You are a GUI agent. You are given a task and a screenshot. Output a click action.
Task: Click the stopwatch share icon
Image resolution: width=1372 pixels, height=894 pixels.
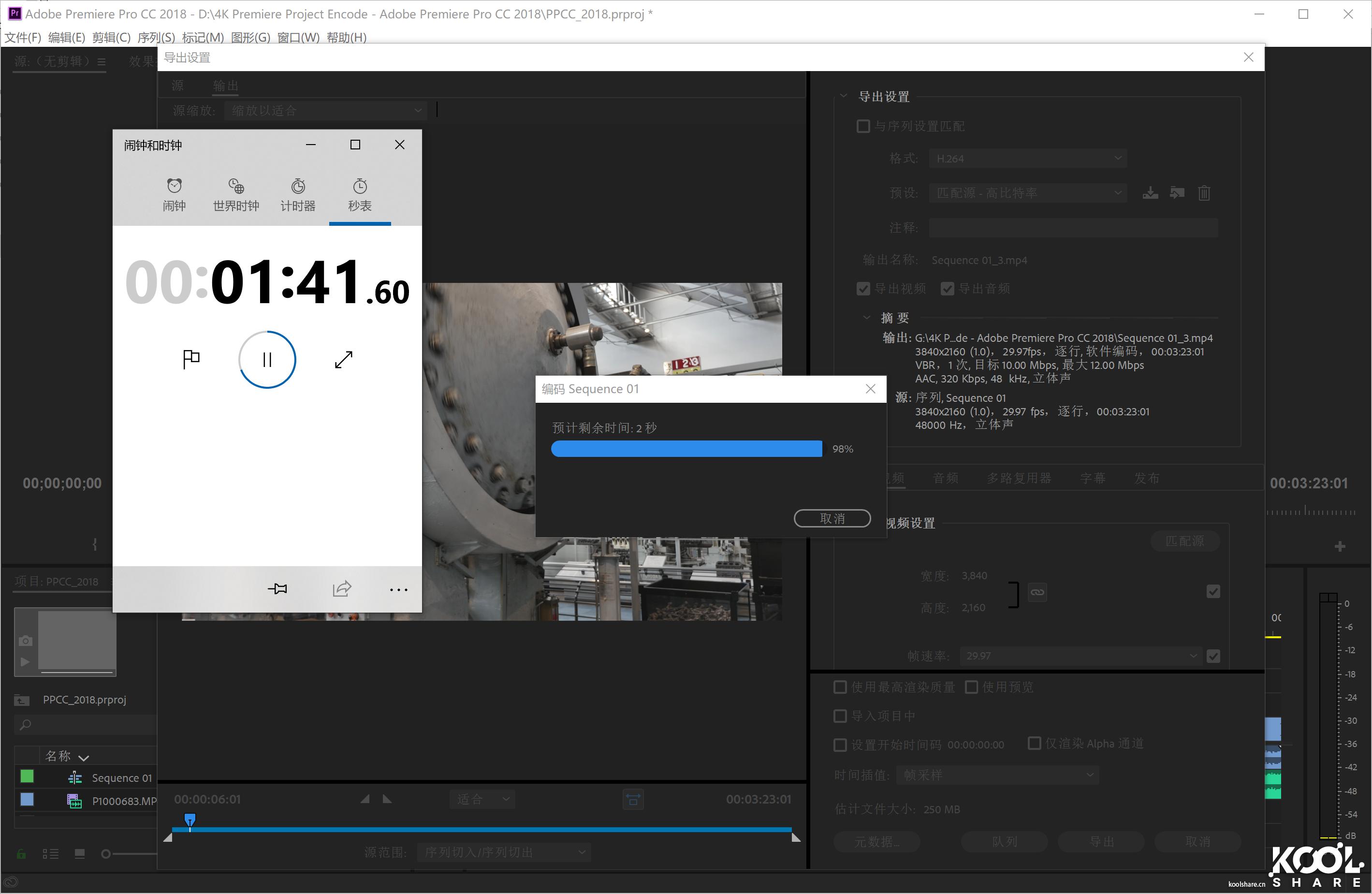click(342, 588)
